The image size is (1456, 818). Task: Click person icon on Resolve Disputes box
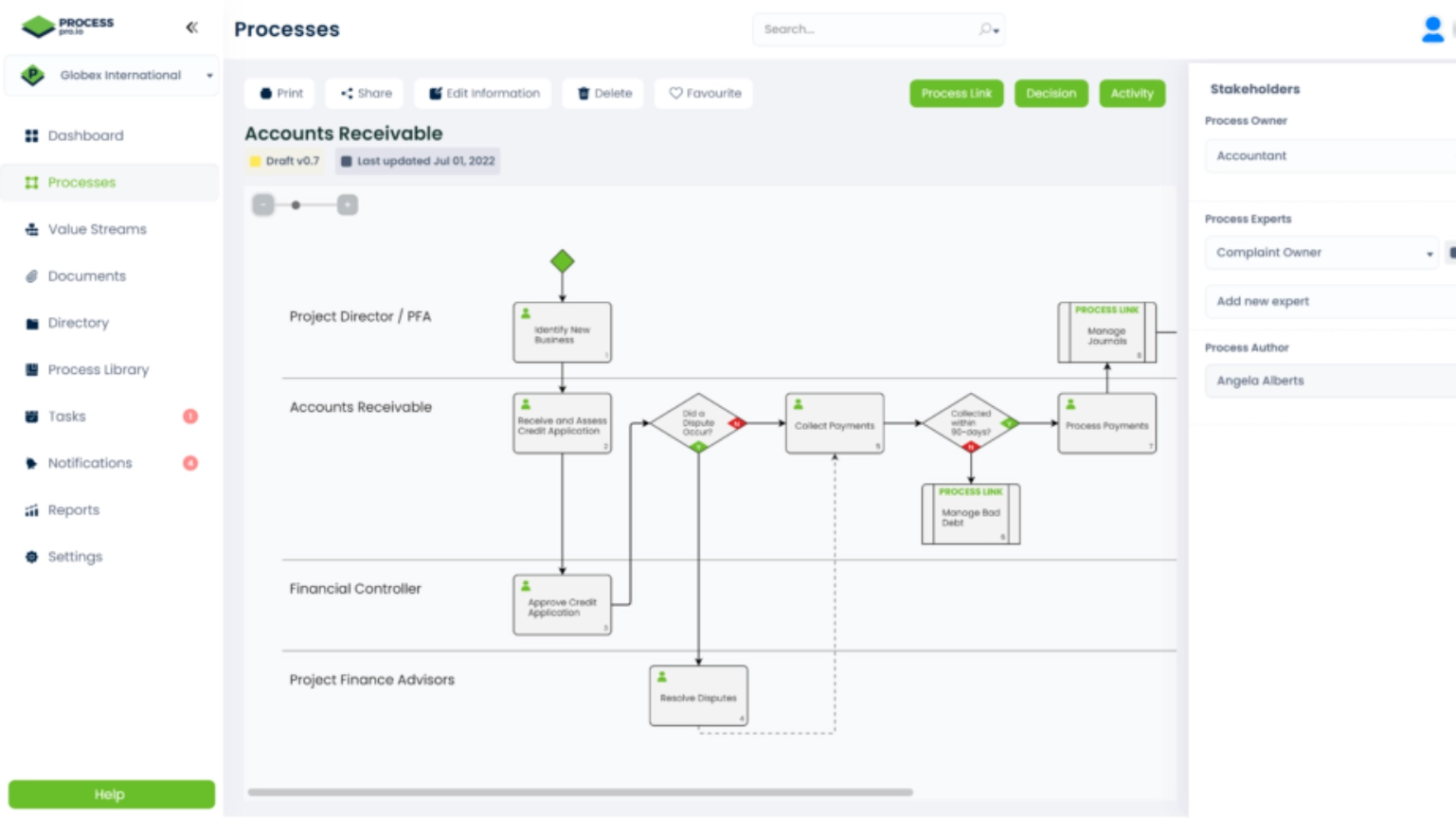point(662,677)
